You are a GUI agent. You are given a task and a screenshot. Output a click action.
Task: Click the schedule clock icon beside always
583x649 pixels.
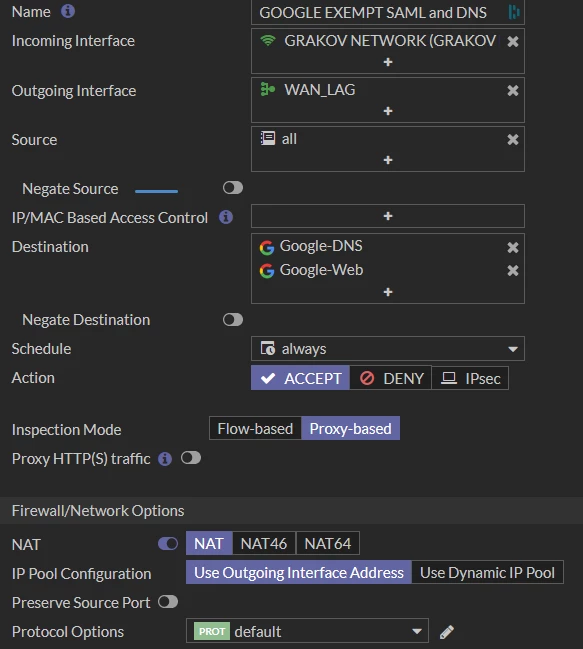click(x=268, y=348)
